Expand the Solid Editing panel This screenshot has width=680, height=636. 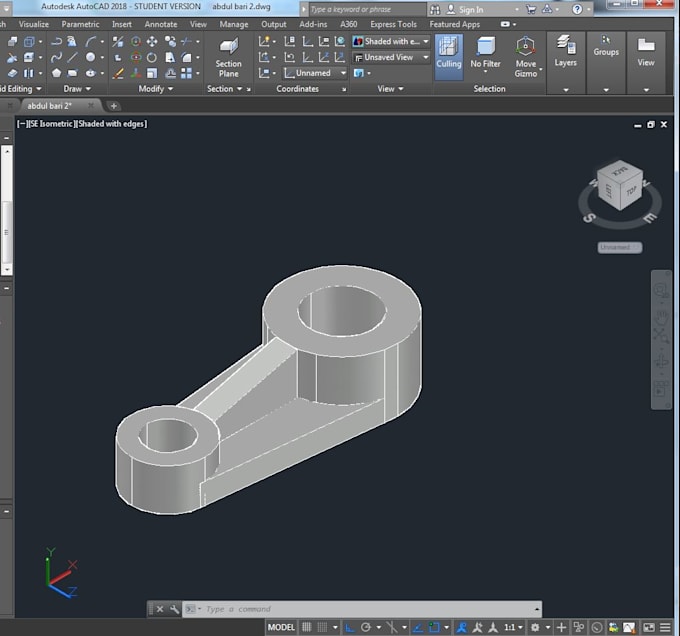(21, 88)
